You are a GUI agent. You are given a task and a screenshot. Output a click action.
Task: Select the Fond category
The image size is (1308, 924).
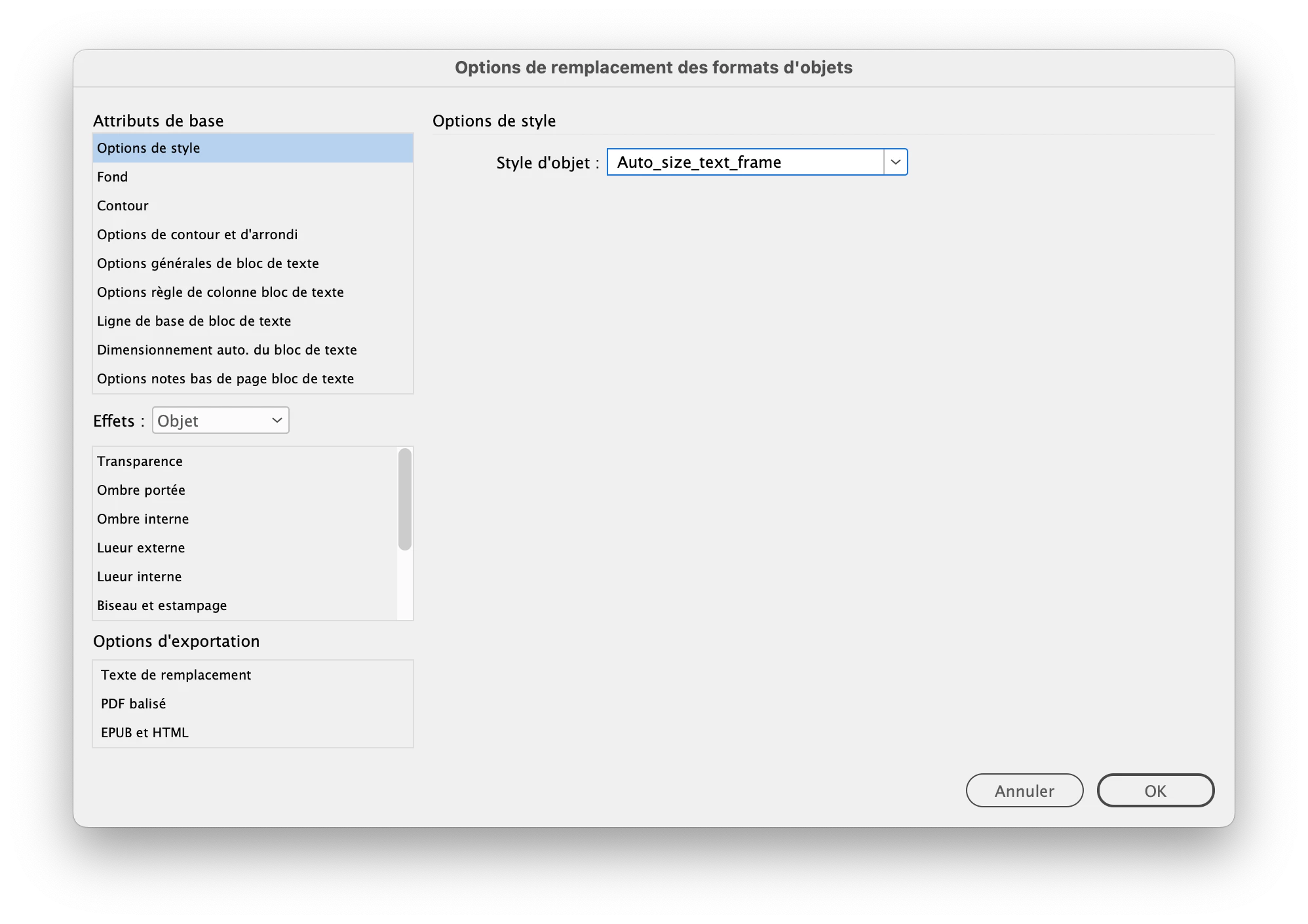[113, 177]
